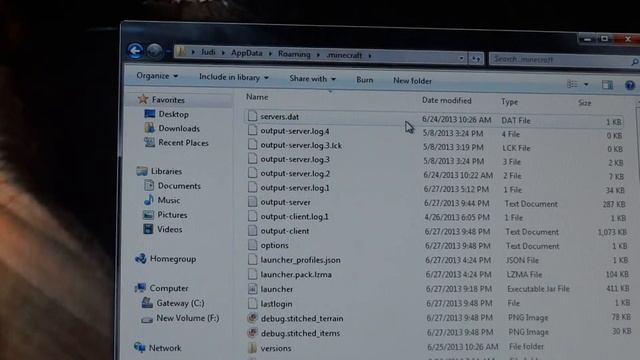Expand the arrow after Judi breadcrumb

223,53
